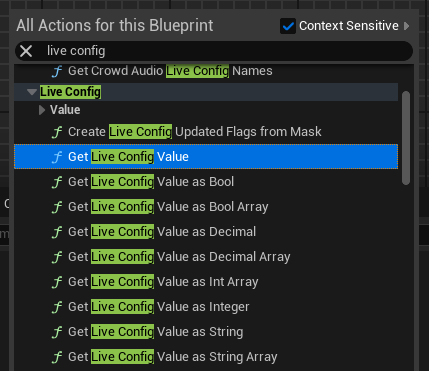Image resolution: width=429 pixels, height=371 pixels.
Task: Click the function icon of Value as Decimal Array
Action: point(57,257)
